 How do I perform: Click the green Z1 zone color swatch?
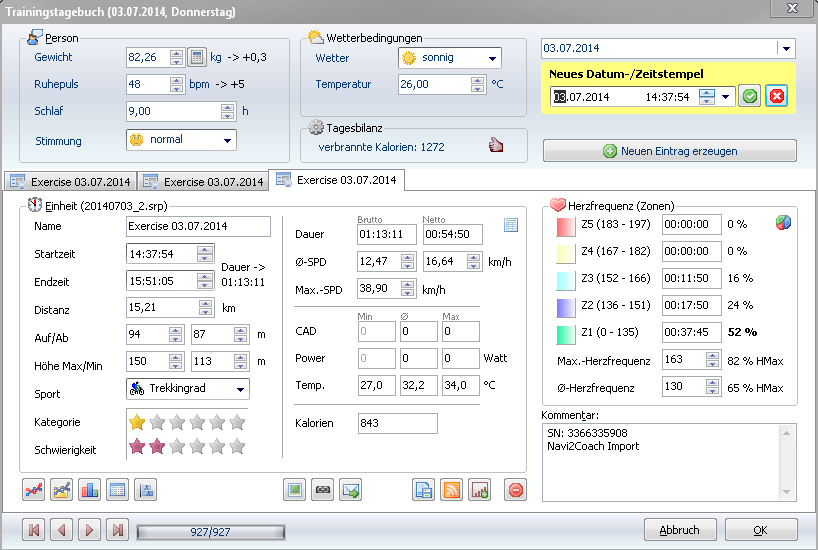point(566,334)
